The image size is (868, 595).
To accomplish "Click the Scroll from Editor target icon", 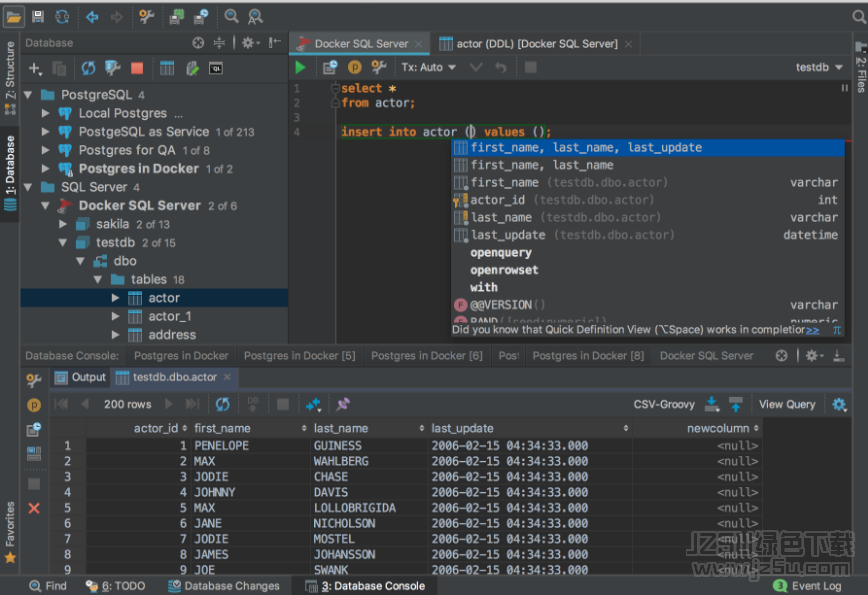I will click(x=198, y=43).
